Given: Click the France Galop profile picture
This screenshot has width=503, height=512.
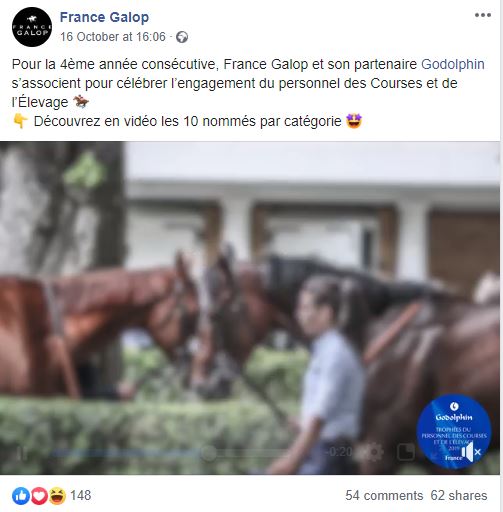Looking at the screenshot, I should coord(32,27).
